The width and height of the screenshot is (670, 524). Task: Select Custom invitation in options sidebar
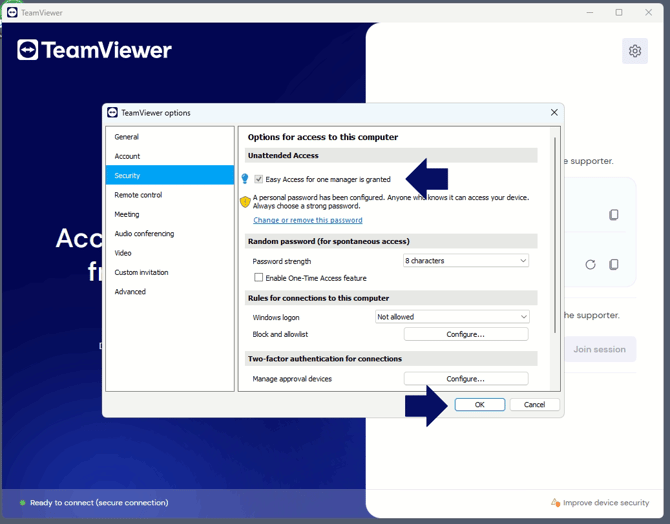coord(170,272)
